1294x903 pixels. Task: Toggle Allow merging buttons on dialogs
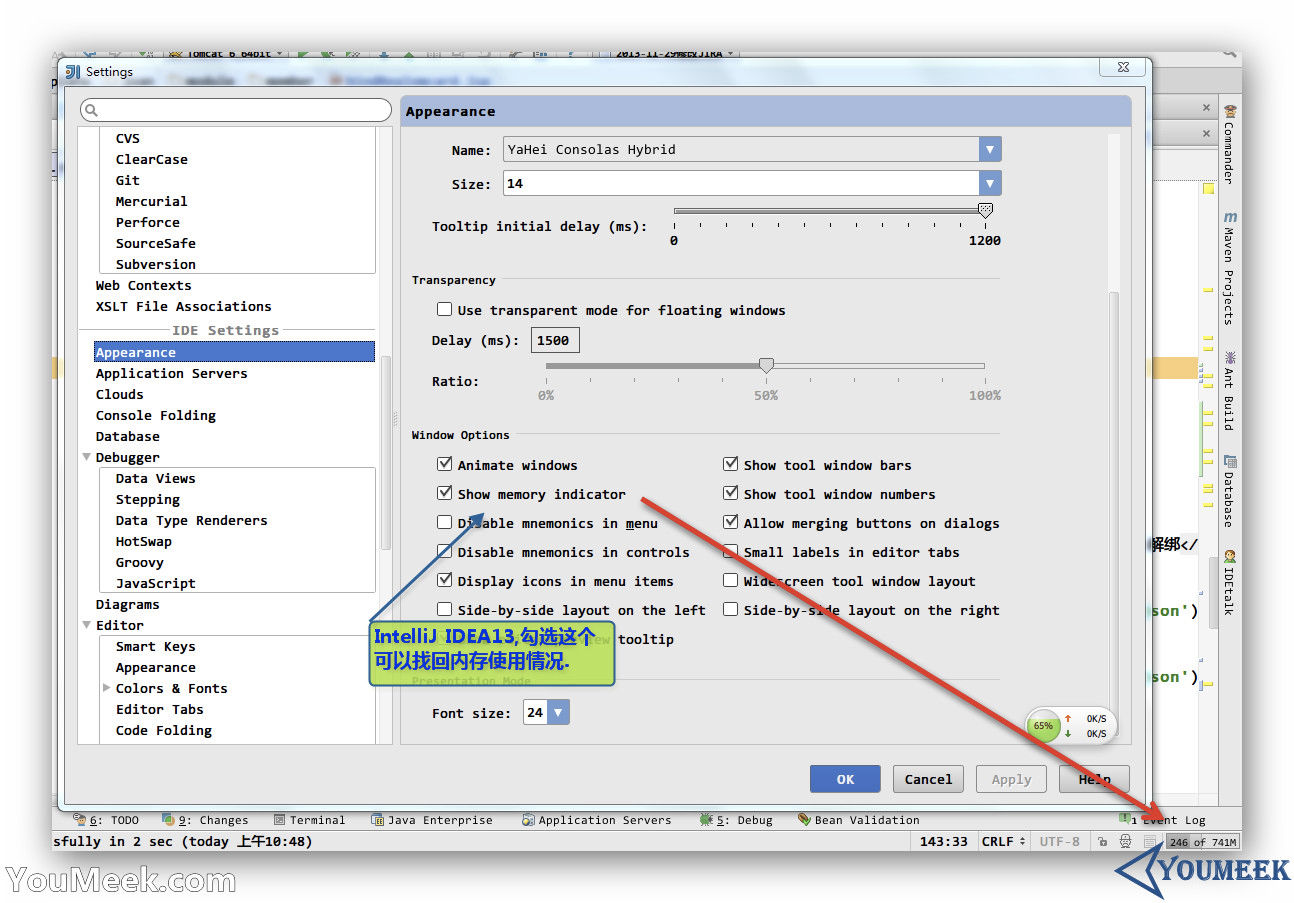(x=731, y=523)
